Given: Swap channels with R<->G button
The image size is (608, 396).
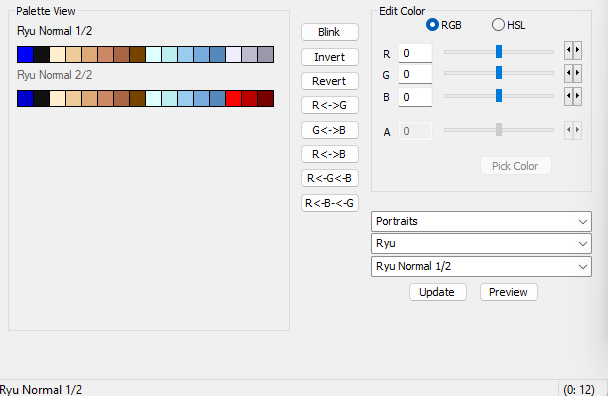Looking at the screenshot, I should pos(330,105).
